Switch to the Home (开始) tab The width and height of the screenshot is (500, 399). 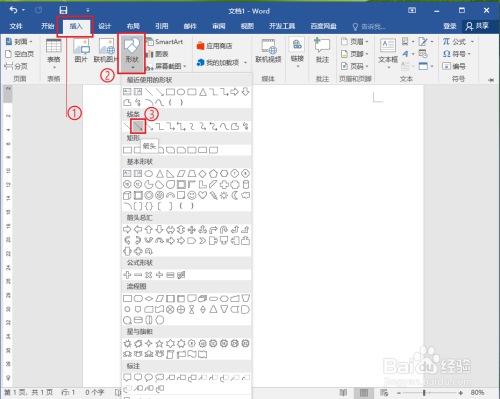(x=47, y=26)
